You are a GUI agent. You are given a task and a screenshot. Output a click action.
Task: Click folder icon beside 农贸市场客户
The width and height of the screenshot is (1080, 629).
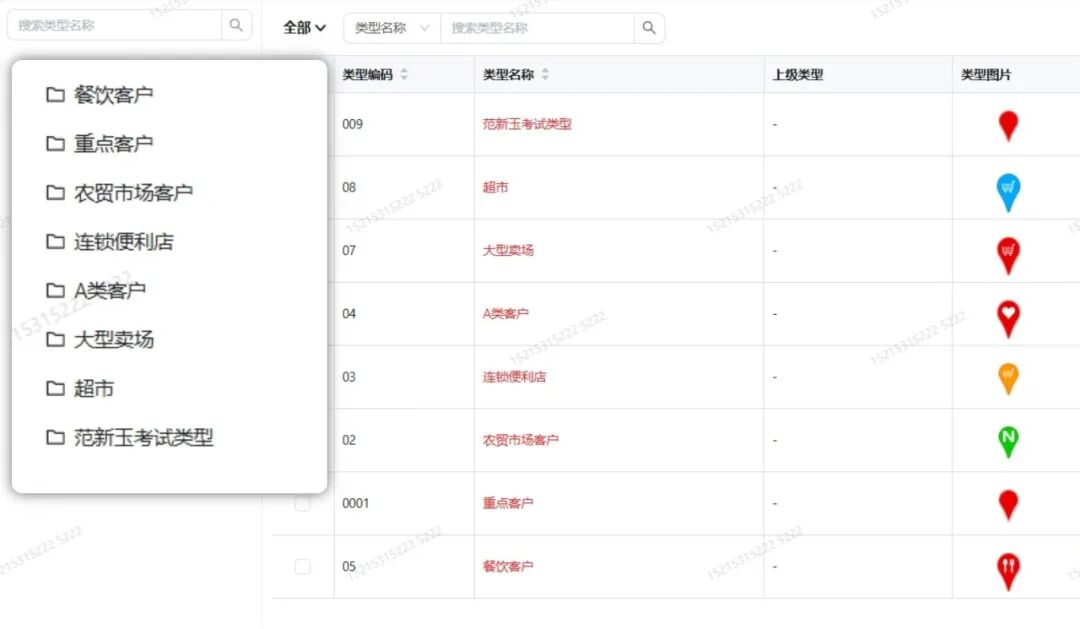55,193
